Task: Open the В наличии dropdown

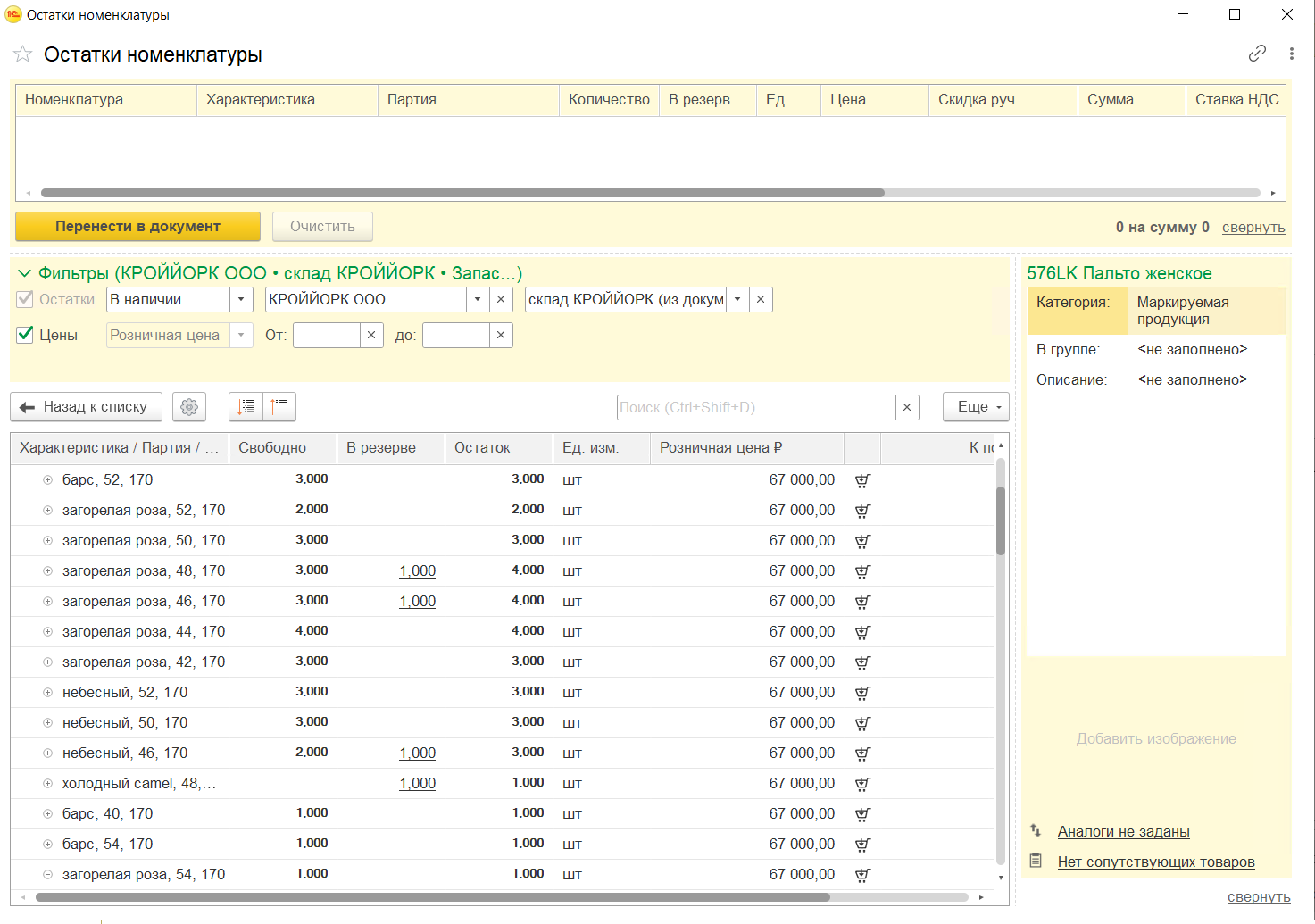Action: click(x=241, y=300)
